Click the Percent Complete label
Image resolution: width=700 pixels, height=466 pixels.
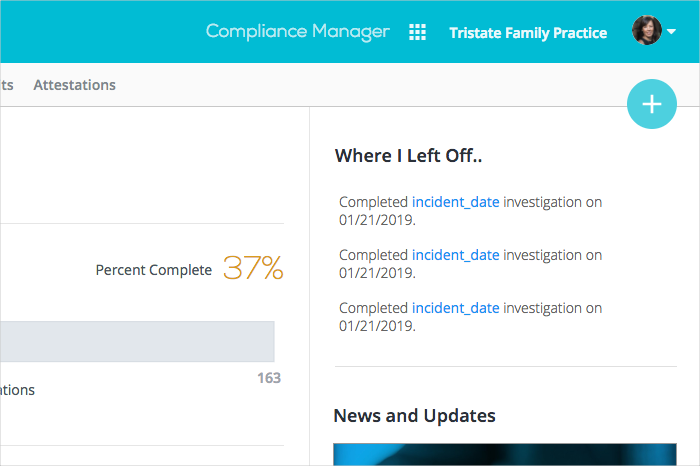pyautogui.click(x=153, y=270)
